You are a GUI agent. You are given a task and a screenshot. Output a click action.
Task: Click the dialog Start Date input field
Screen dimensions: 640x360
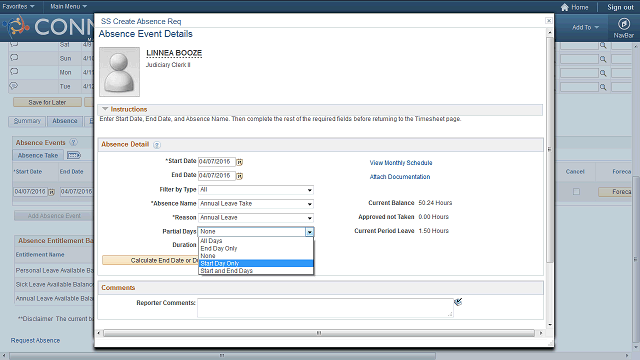coord(217,162)
